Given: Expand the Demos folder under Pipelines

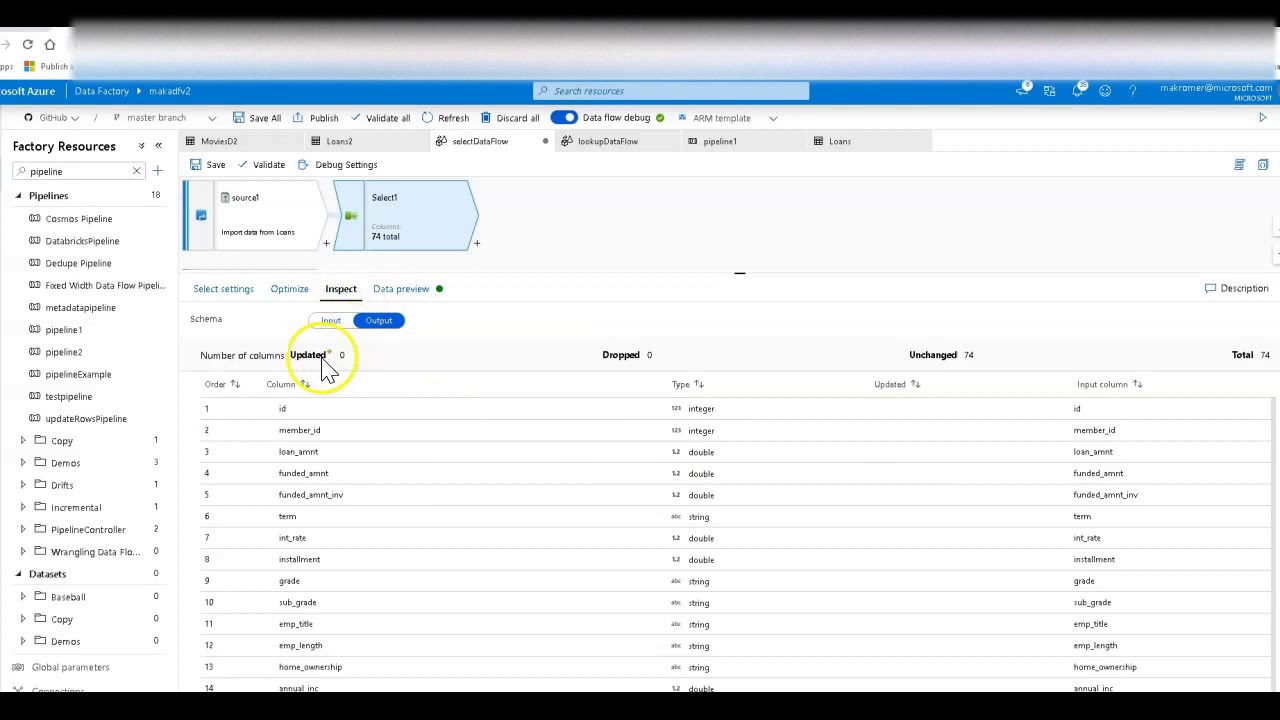Looking at the screenshot, I should 23,463.
